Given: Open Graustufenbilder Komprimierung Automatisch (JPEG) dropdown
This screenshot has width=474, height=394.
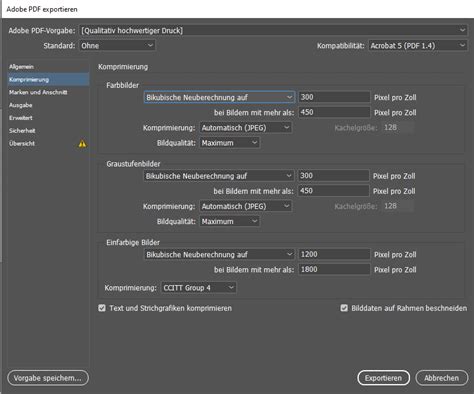Looking at the screenshot, I should coord(246,206).
